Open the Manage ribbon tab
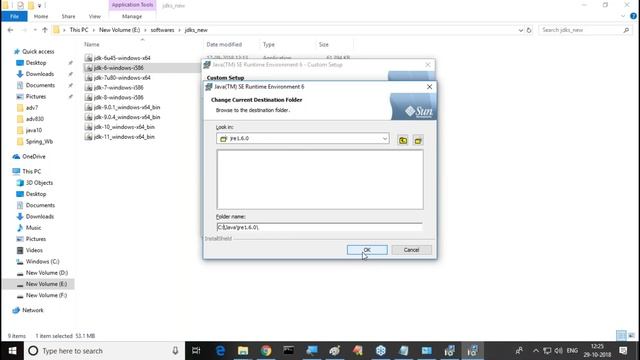640x360 pixels. tap(132, 16)
